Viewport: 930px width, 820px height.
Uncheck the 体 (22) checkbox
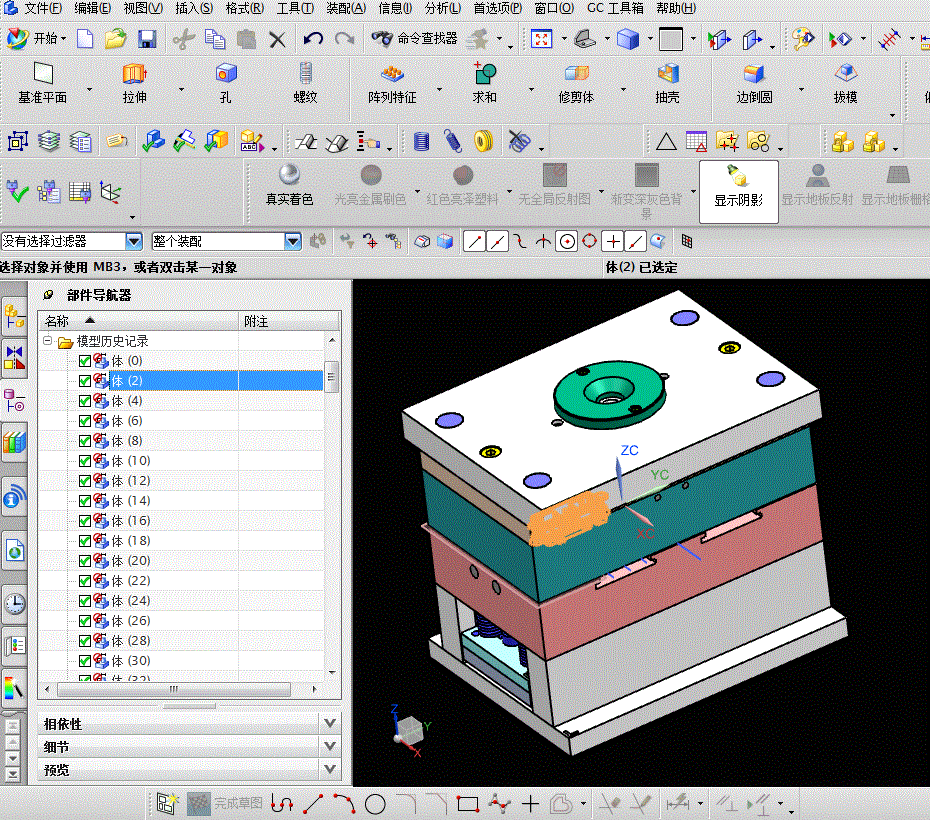click(x=85, y=580)
